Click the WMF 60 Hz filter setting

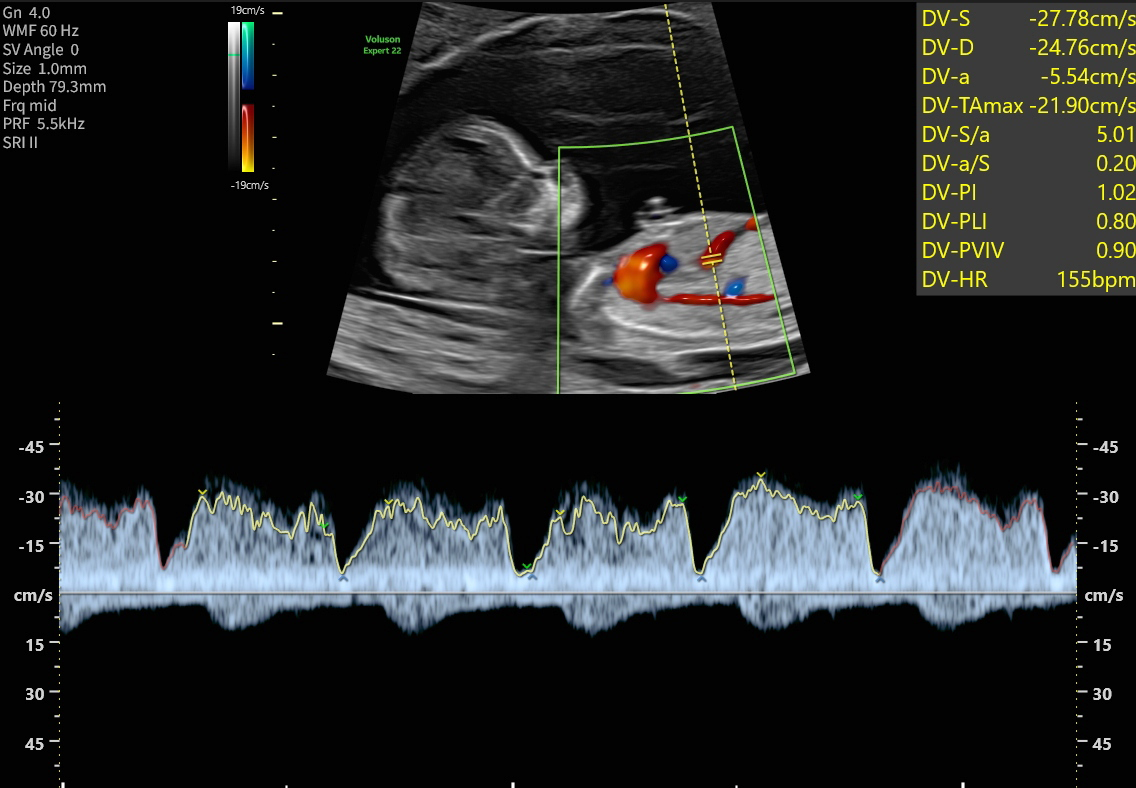click(x=41, y=31)
